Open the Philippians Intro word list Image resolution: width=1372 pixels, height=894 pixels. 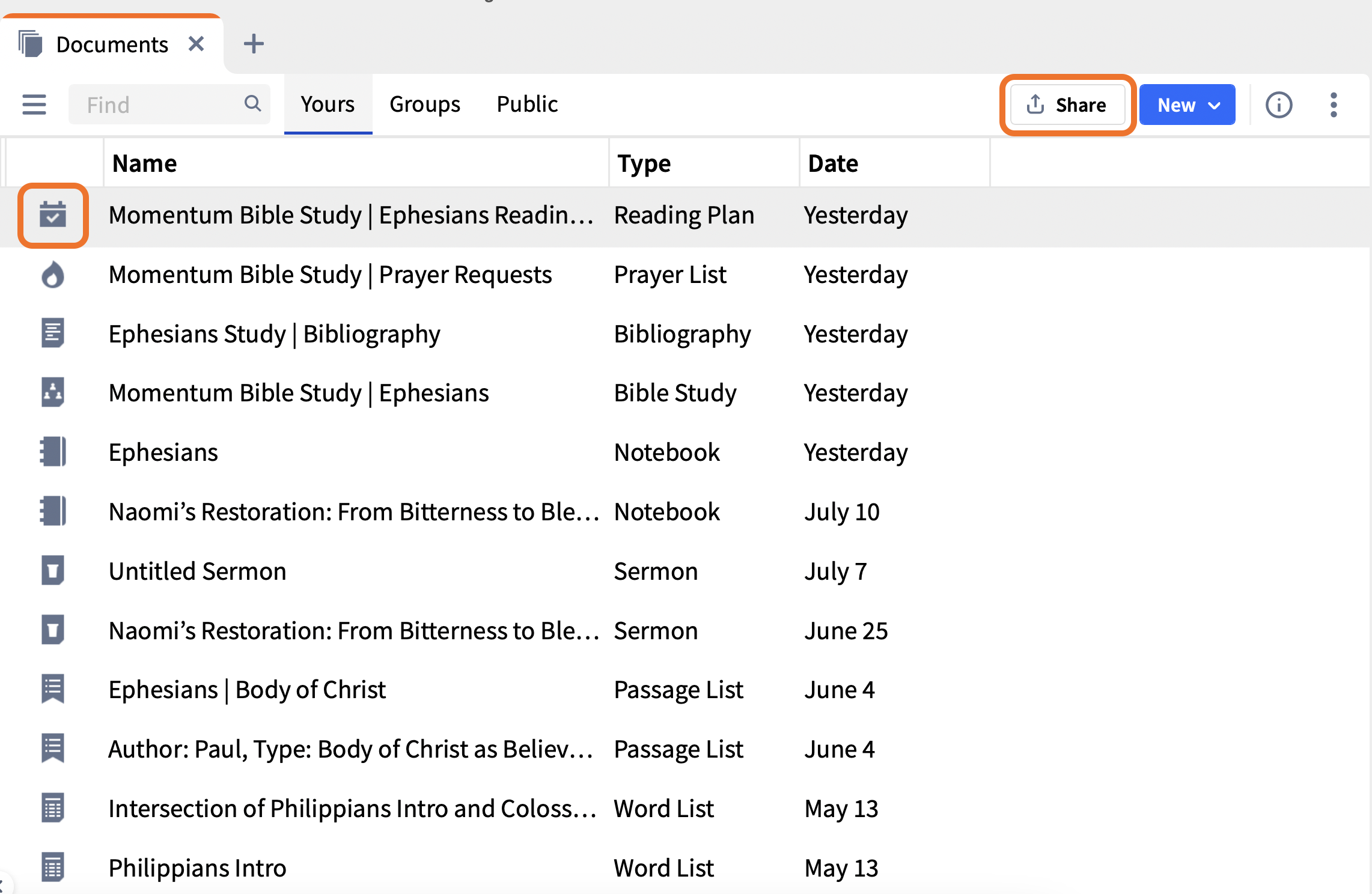[686, 868]
